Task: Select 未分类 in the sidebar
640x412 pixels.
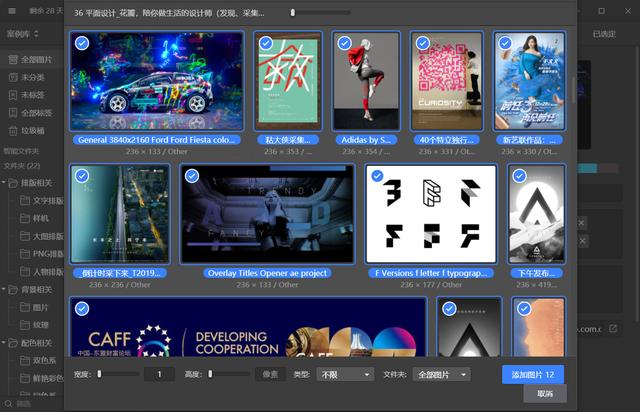Action: click(32, 77)
